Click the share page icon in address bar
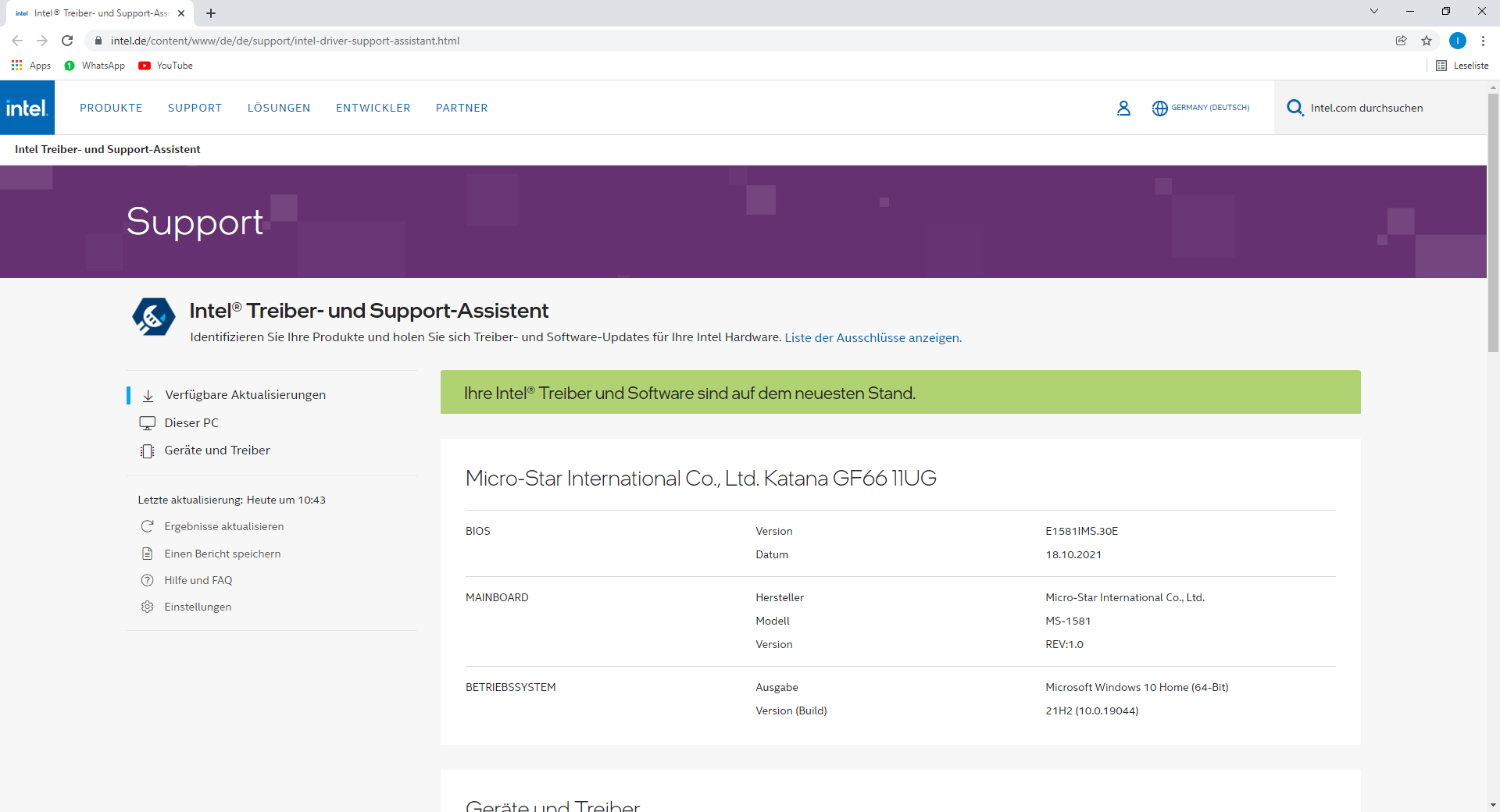The image size is (1500, 812). click(1402, 41)
